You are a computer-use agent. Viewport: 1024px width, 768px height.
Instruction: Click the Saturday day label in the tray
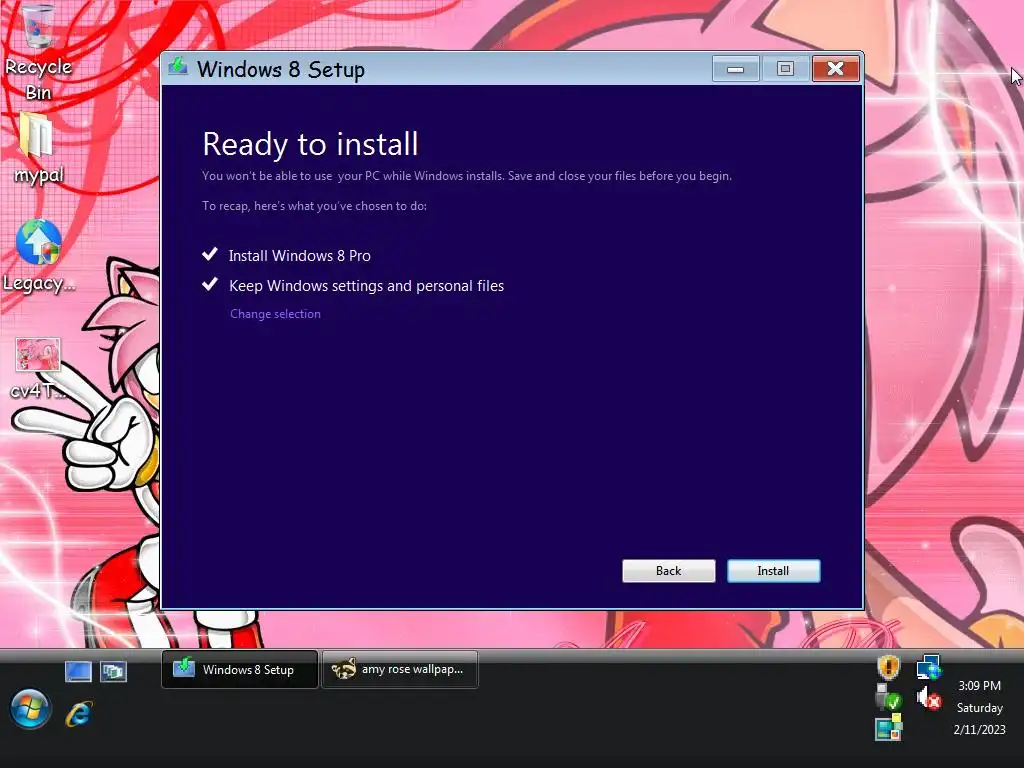979,708
